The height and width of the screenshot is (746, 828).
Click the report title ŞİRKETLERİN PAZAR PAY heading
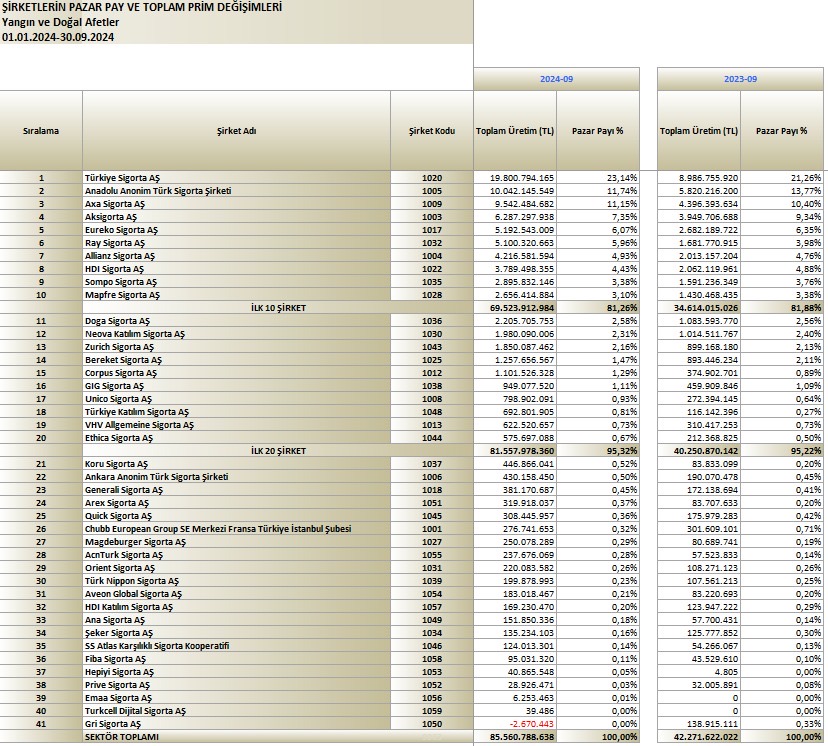pyautogui.click(x=142, y=7)
